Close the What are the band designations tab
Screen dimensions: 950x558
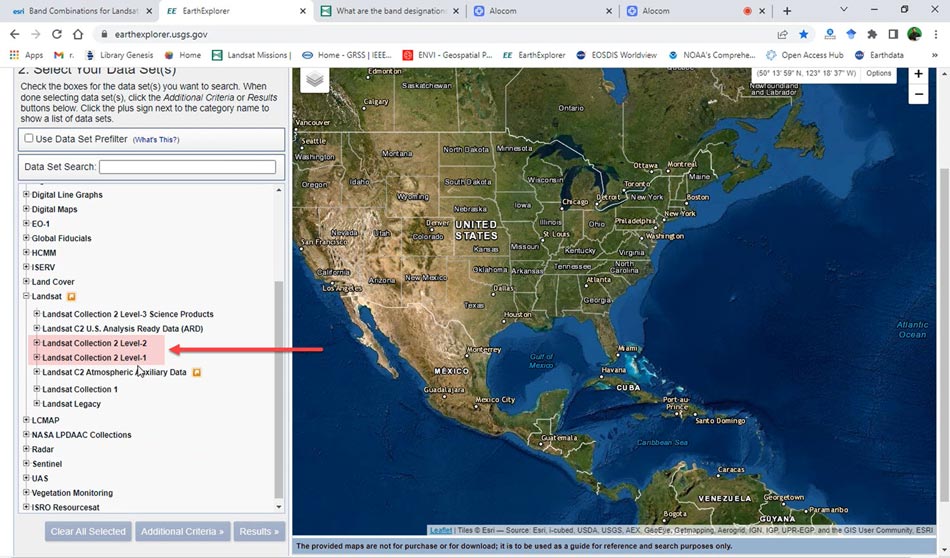tap(456, 11)
